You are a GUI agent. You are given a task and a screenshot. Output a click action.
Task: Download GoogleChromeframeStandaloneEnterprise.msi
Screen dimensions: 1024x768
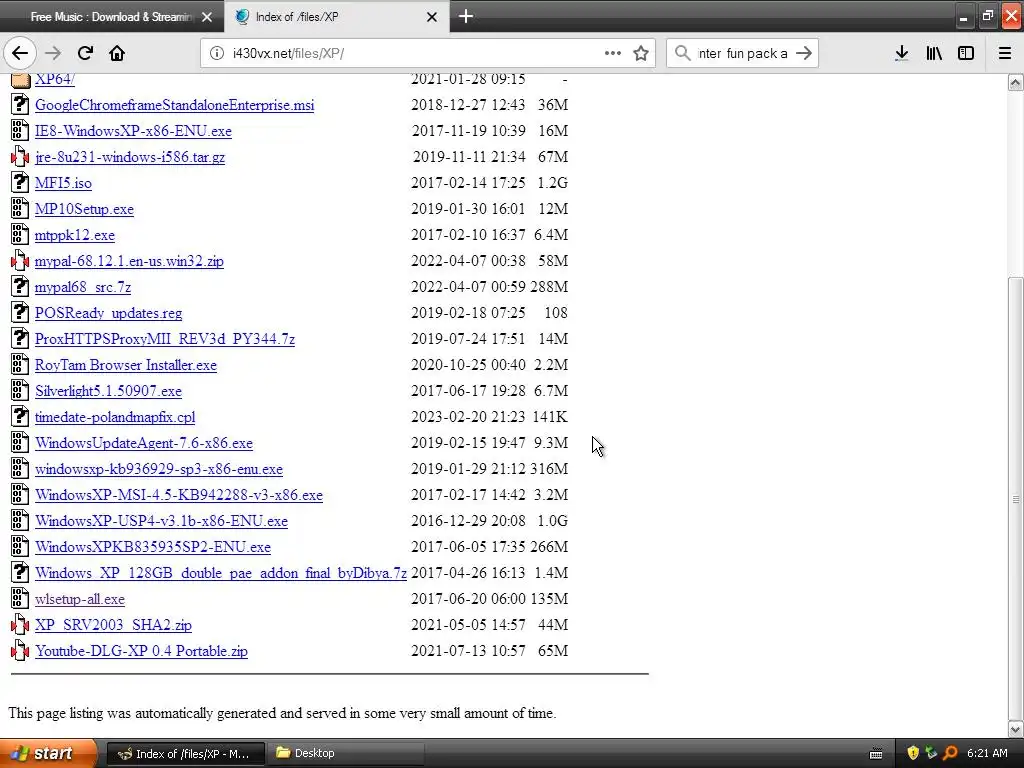click(174, 105)
